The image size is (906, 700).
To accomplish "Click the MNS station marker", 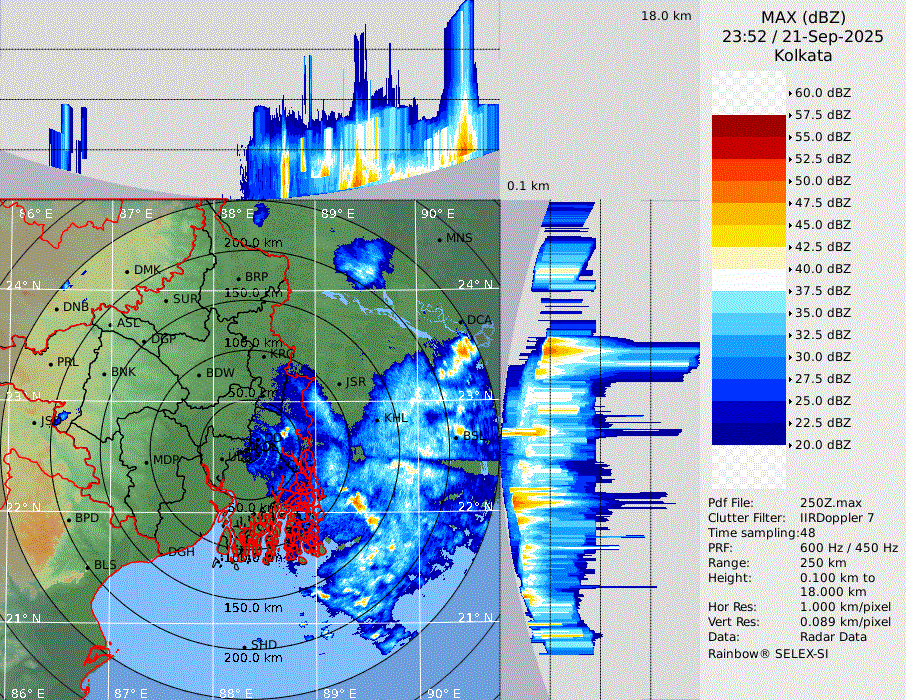I will point(440,238).
